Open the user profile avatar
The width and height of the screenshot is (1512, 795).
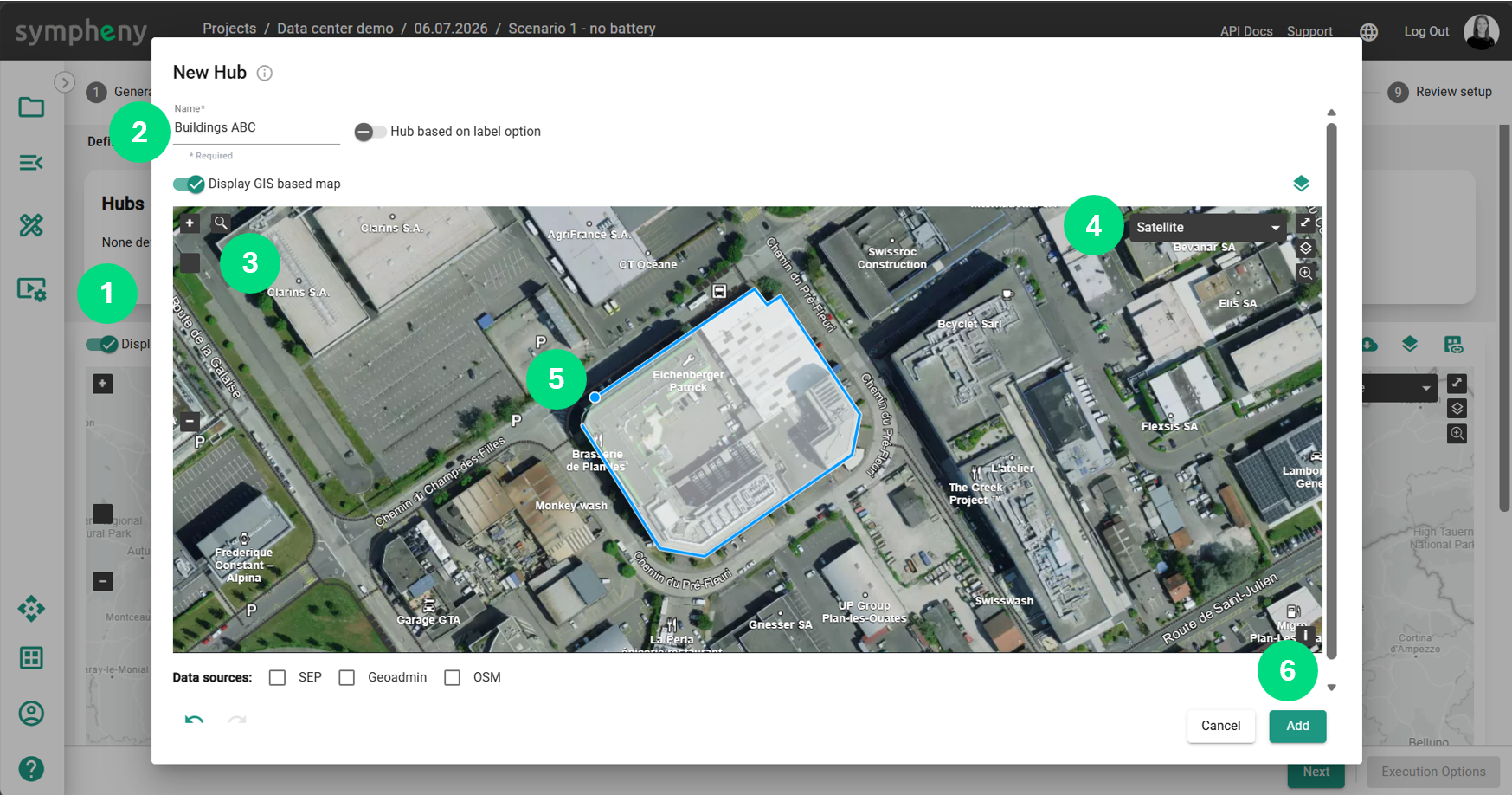pyautogui.click(x=1481, y=32)
